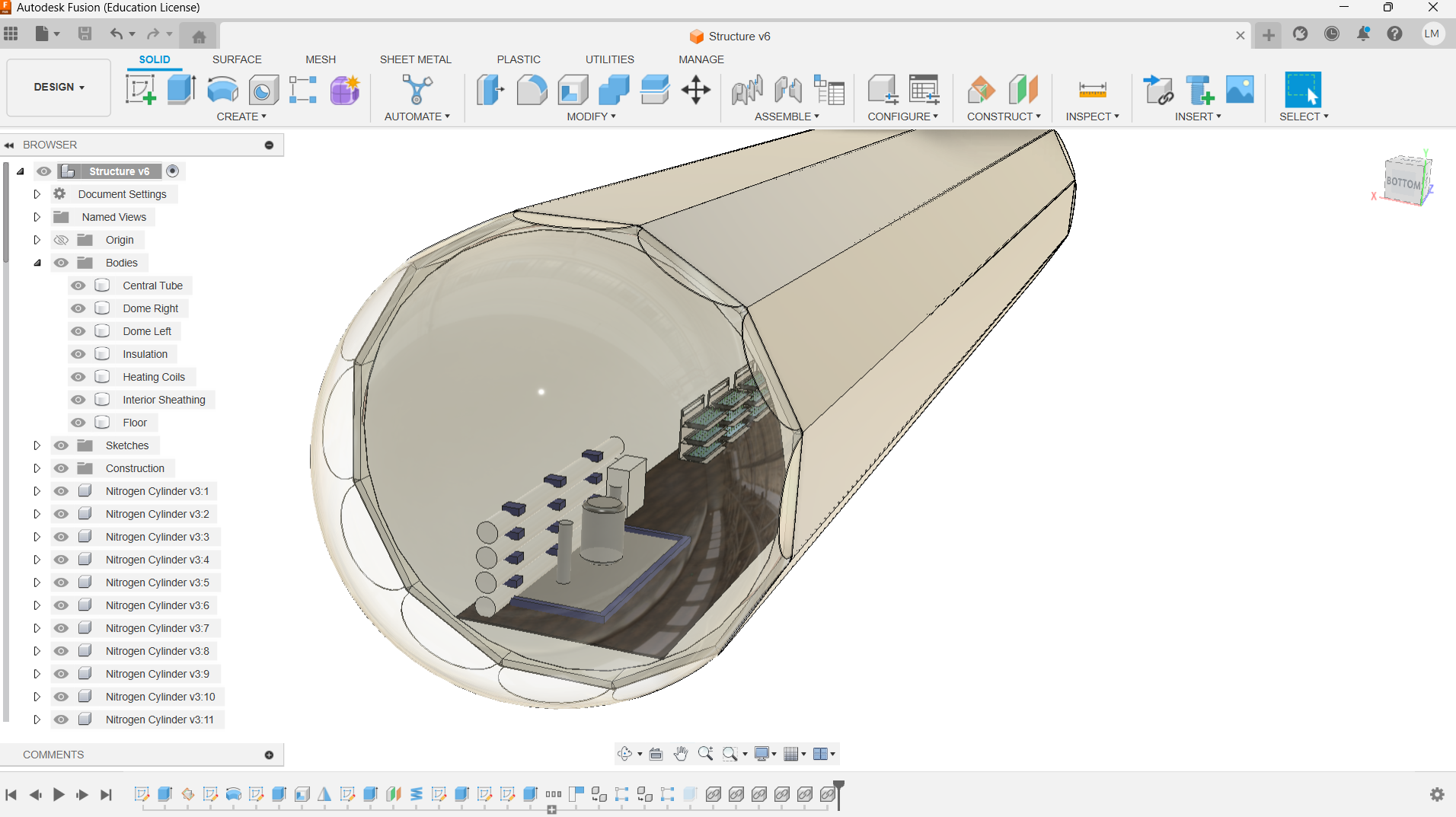Select the Pan hand tool
The width and height of the screenshot is (1456, 817).
[x=681, y=754]
